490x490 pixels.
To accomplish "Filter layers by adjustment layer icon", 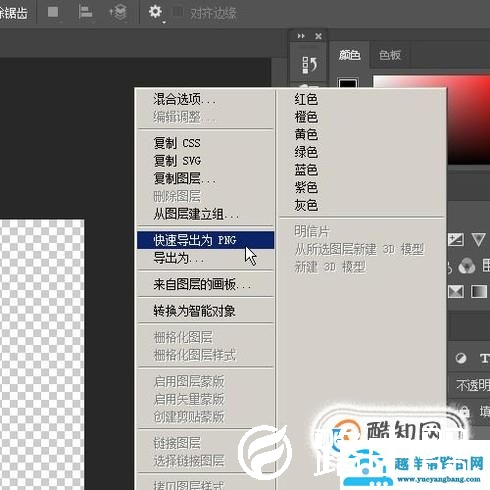I will 461,358.
